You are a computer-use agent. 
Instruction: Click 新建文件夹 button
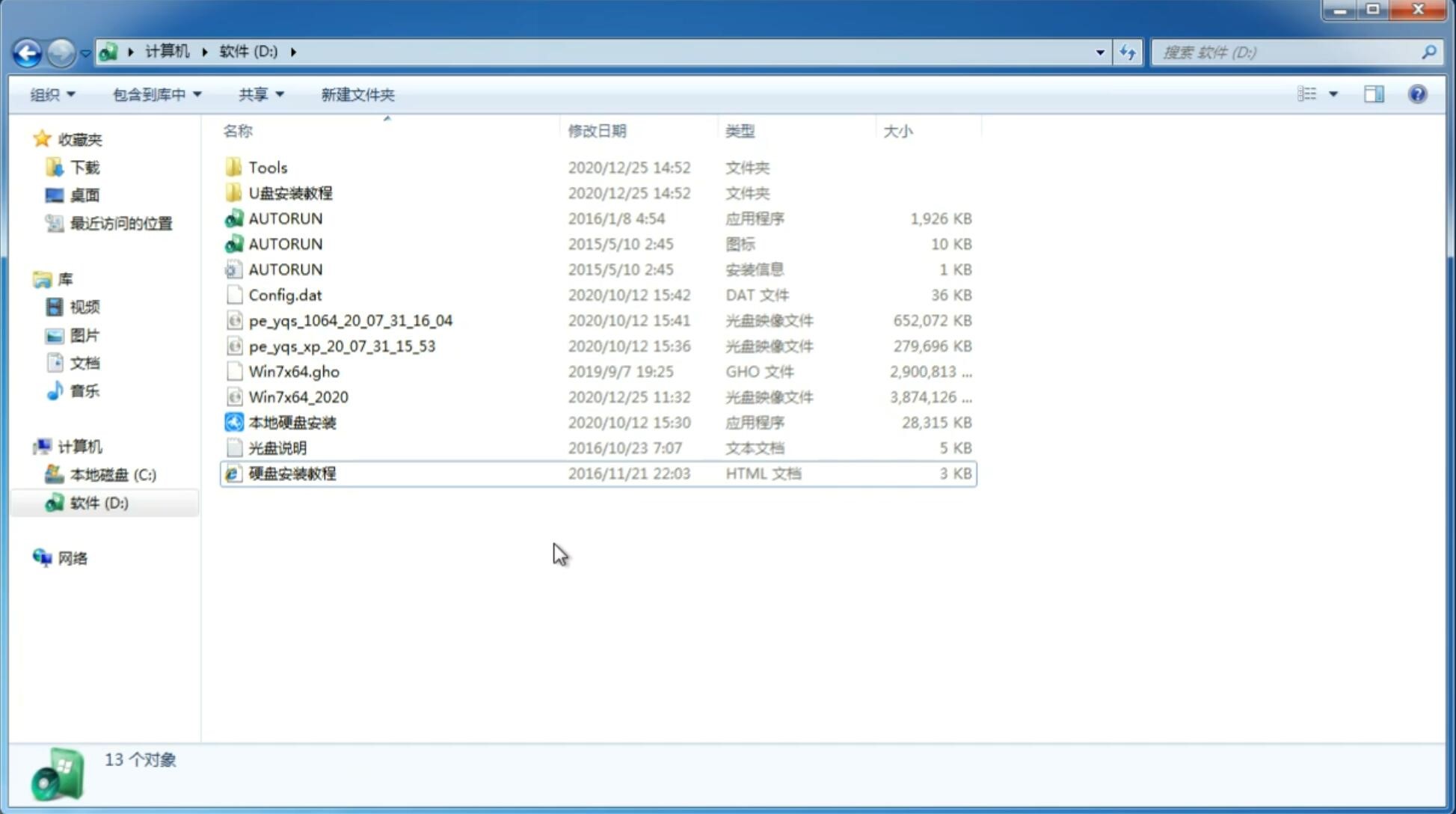pyautogui.click(x=357, y=94)
